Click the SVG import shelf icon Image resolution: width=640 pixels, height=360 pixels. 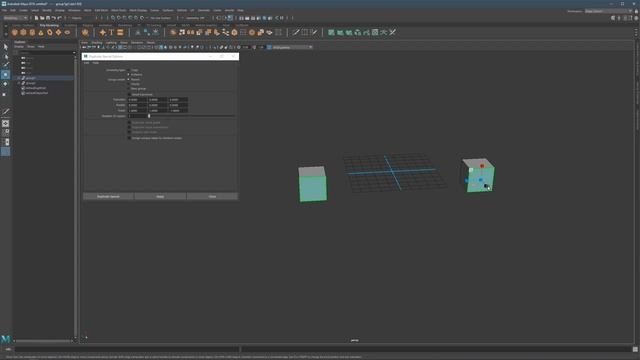120,32
